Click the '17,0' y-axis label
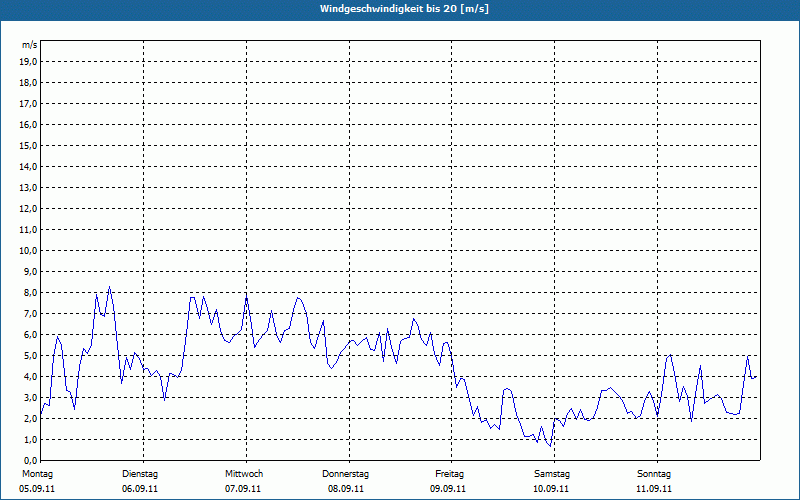The height and width of the screenshot is (500, 800). tap(28, 104)
